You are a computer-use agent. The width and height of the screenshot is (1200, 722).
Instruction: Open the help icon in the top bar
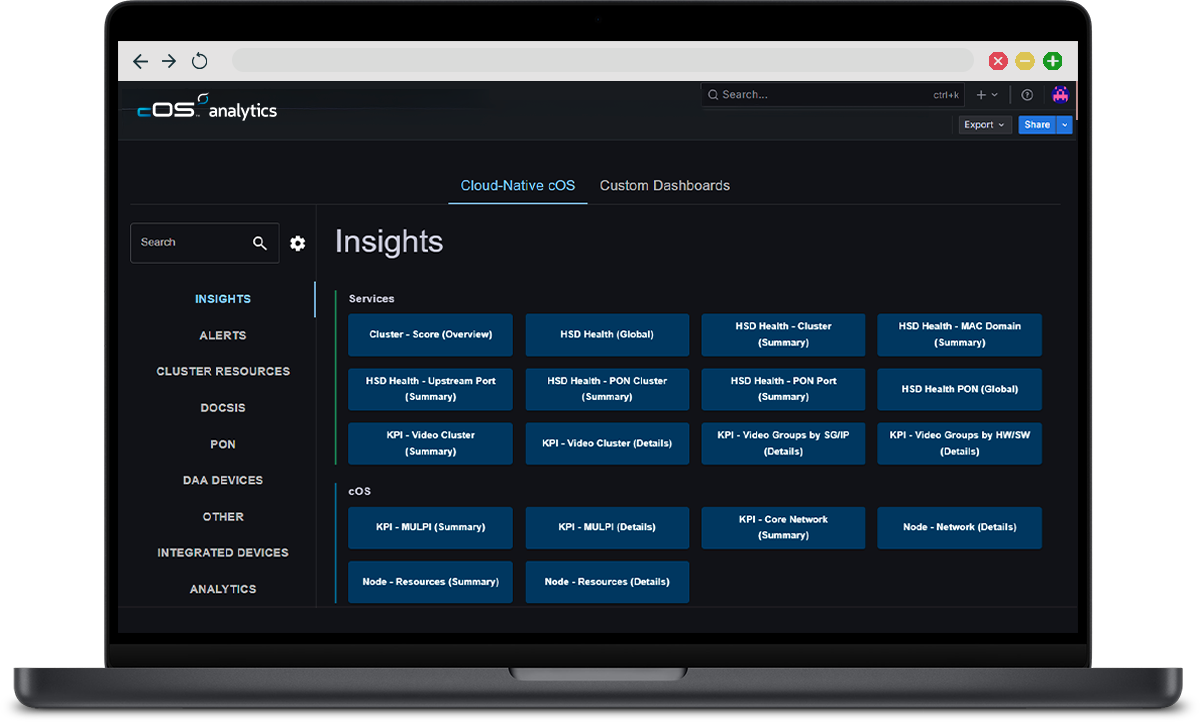[x=1026, y=94]
